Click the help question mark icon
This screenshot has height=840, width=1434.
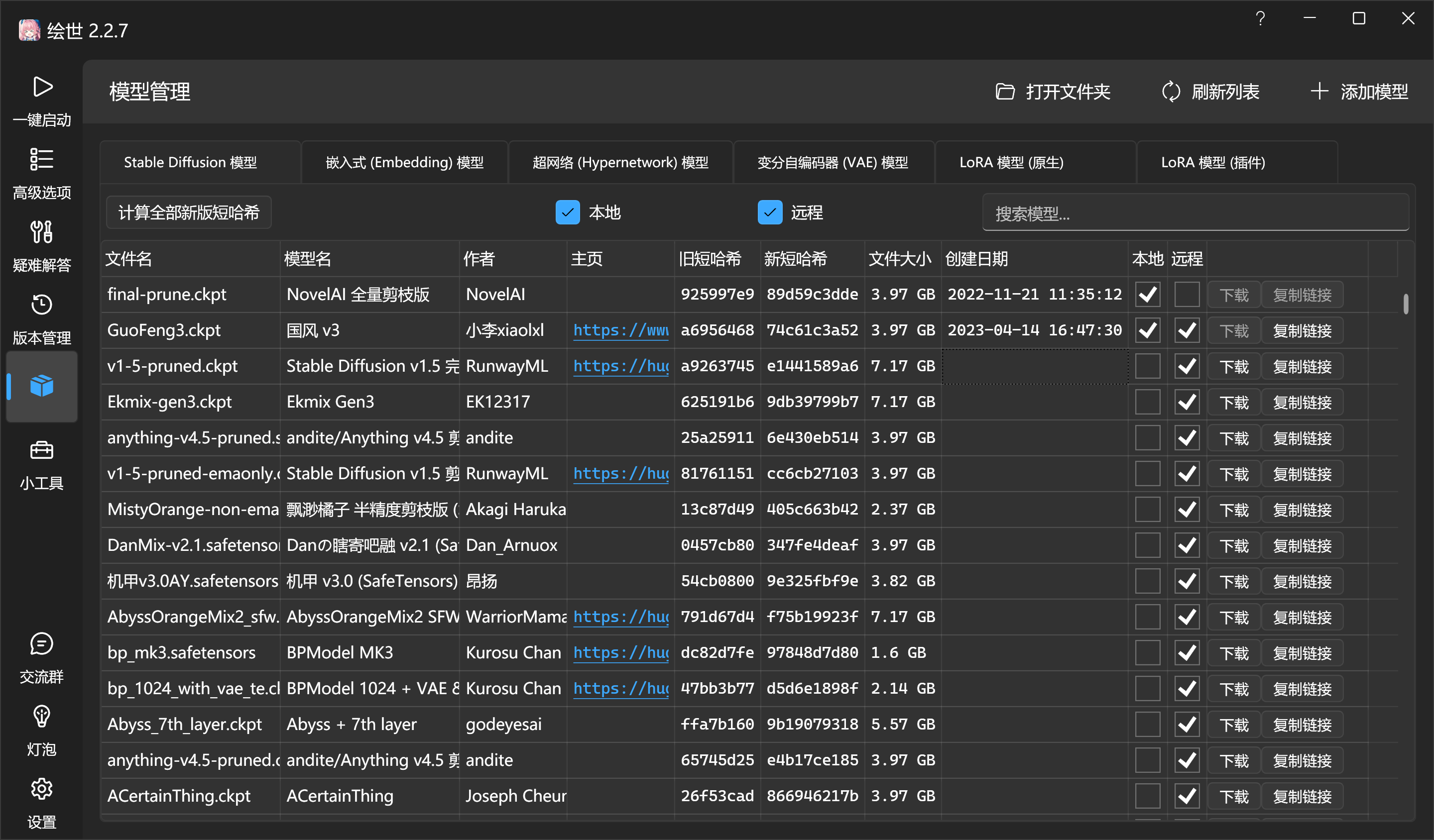[x=1260, y=19]
